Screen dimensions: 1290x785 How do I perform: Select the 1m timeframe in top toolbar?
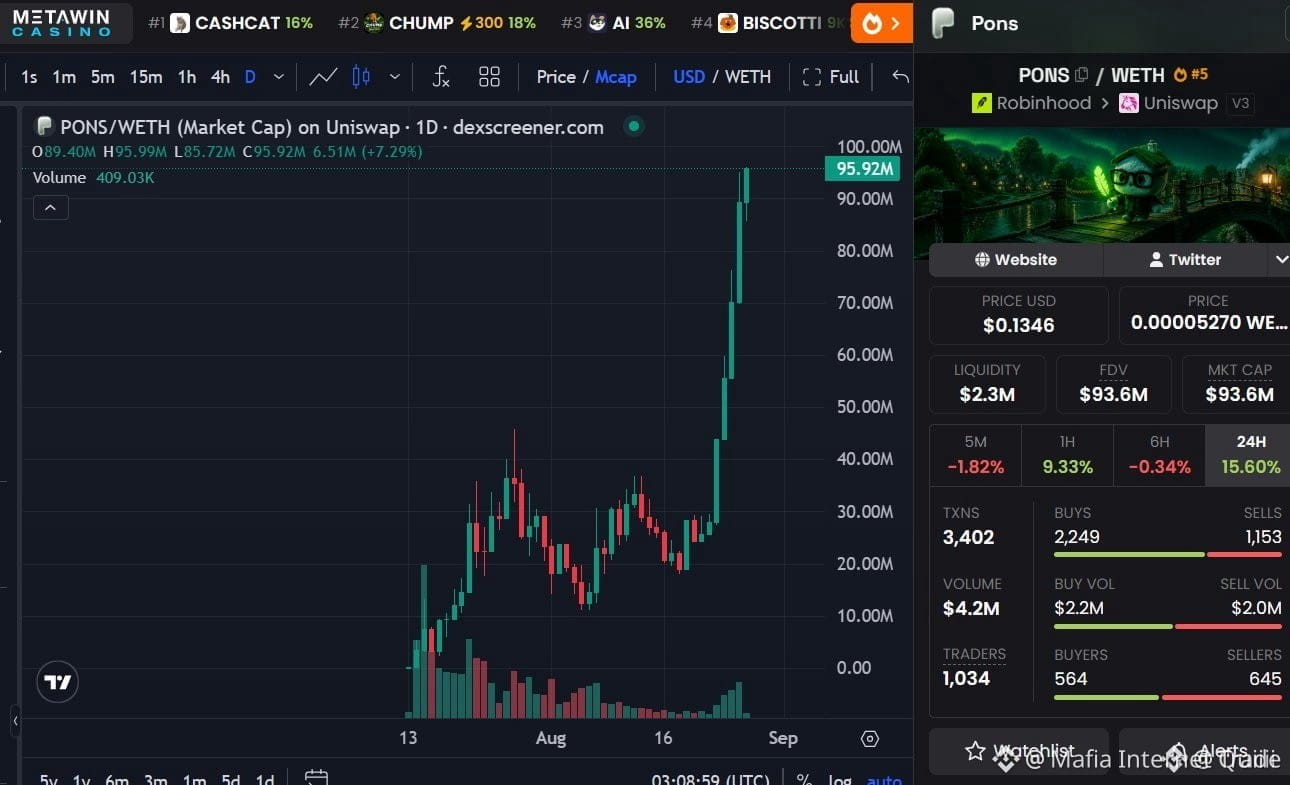pos(64,77)
